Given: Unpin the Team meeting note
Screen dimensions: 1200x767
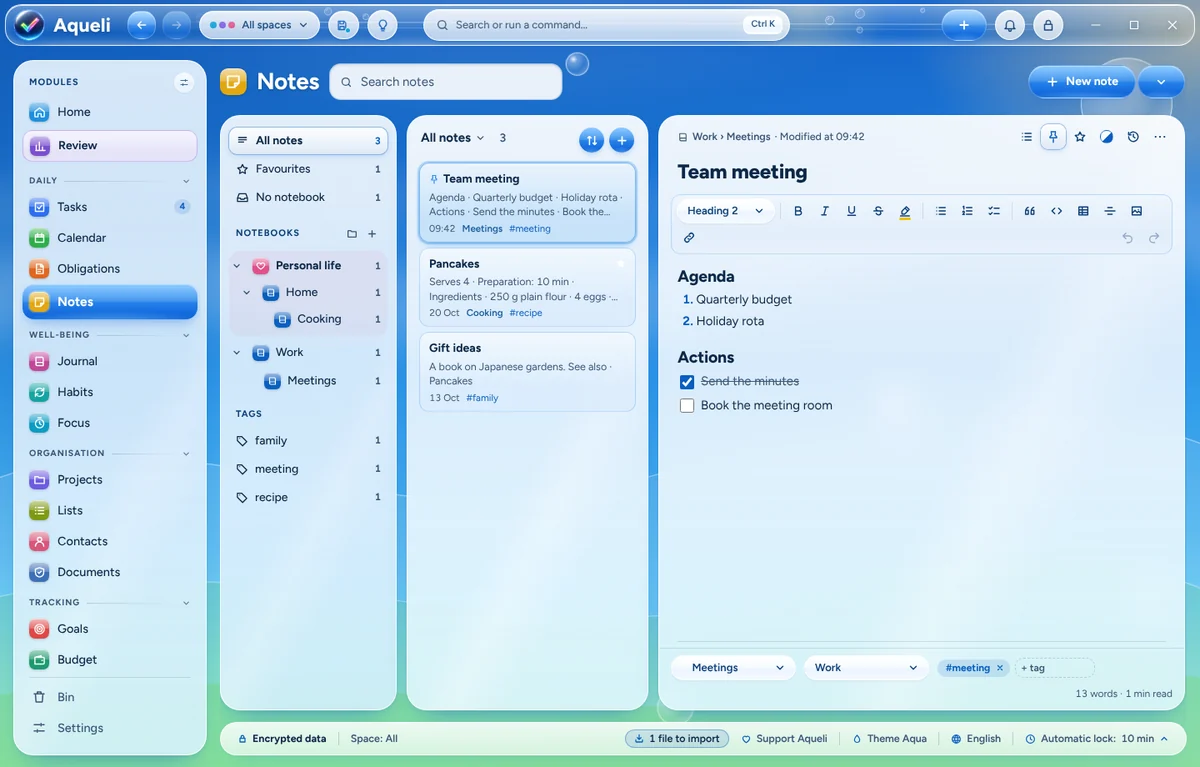Looking at the screenshot, I should pos(1053,137).
